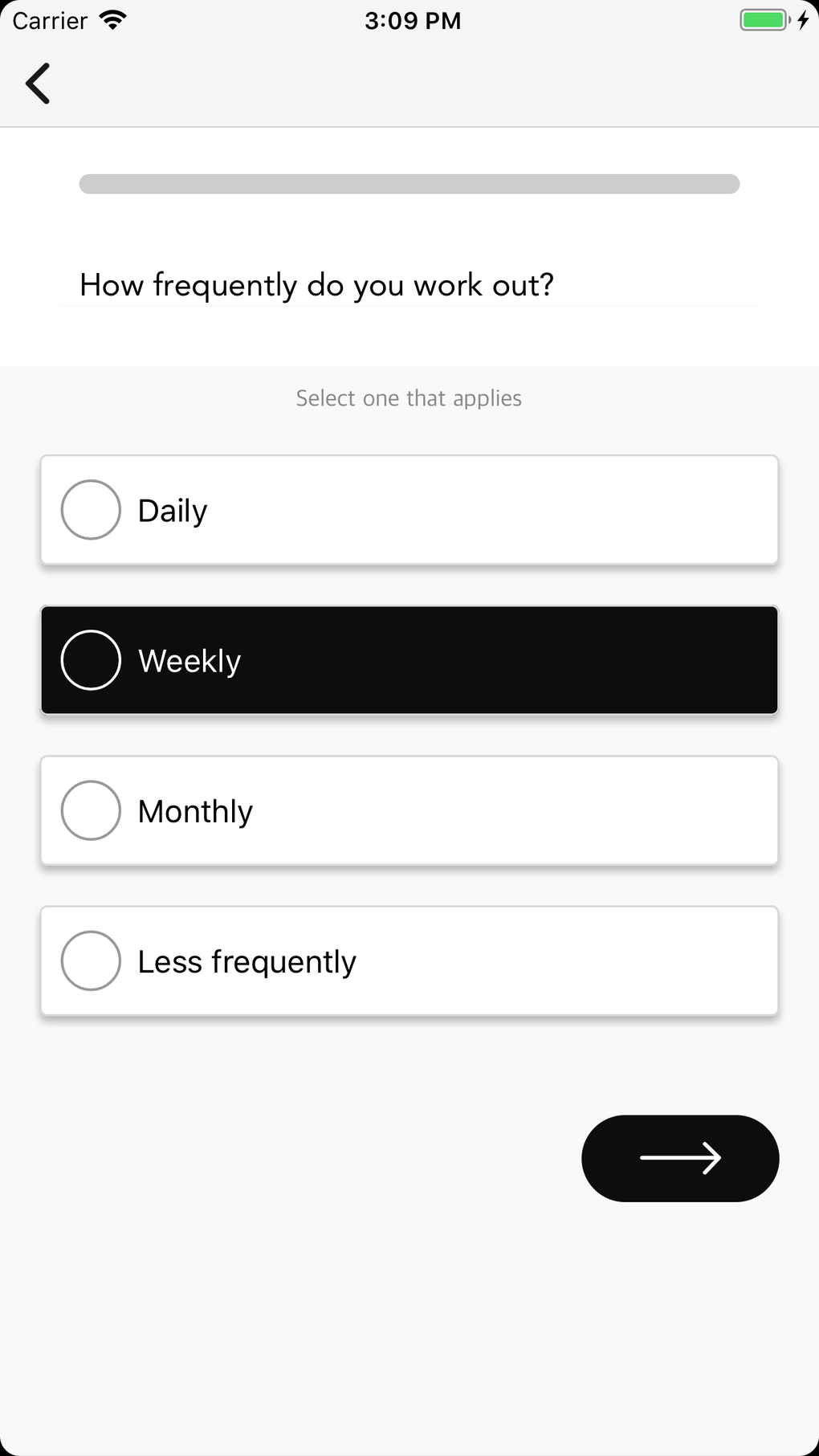Image resolution: width=819 pixels, height=1456 pixels.
Task: Tap the back chevron arrow
Action: click(38, 84)
